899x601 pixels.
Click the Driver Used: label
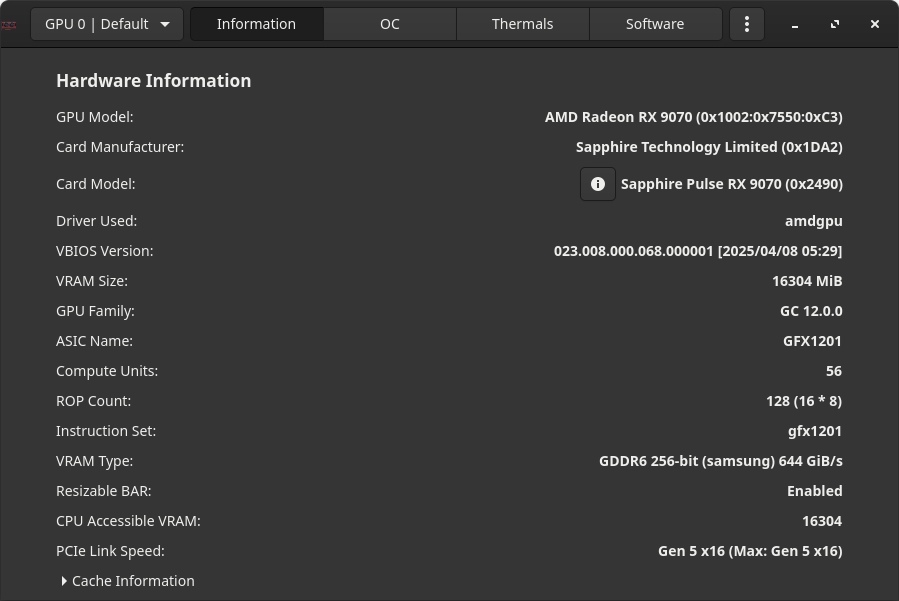[96, 221]
